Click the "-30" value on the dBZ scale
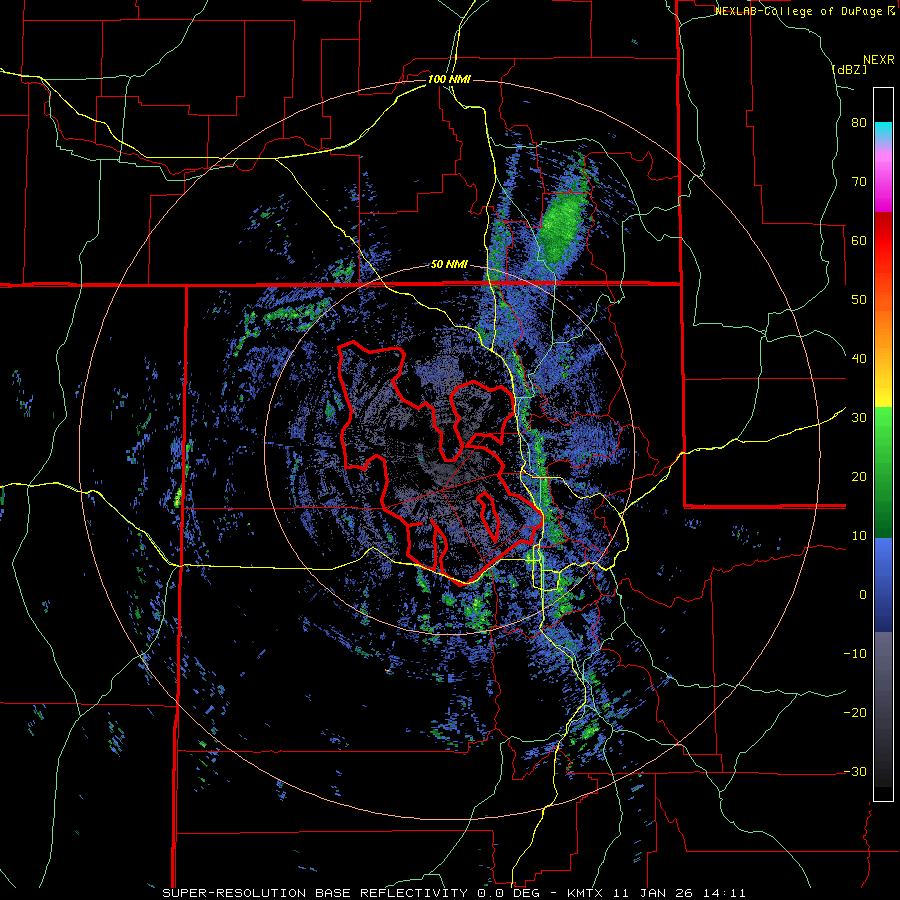Screen dimensions: 900x900 pyautogui.click(x=855, y=771)
